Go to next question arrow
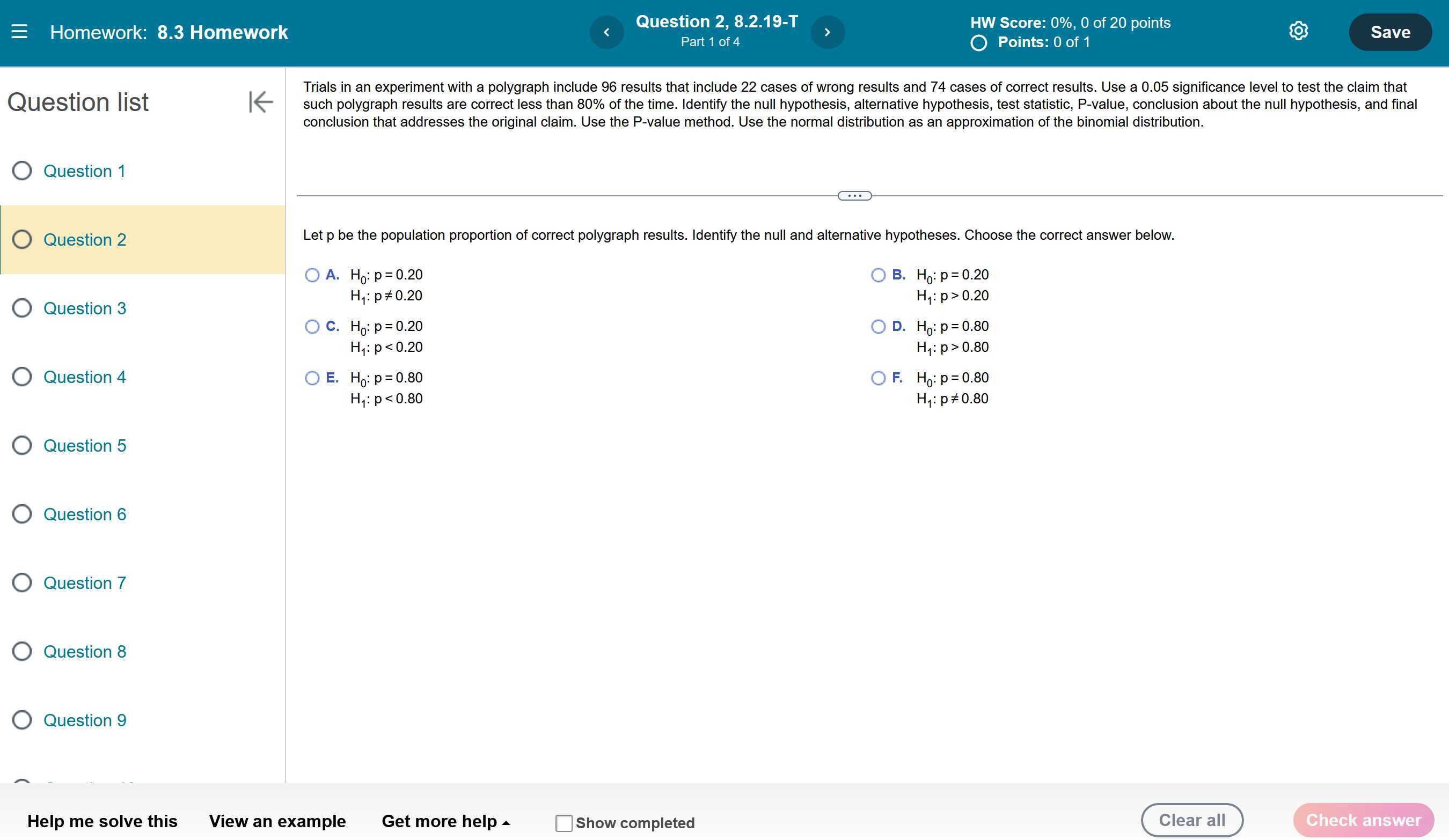 [828, 32]
